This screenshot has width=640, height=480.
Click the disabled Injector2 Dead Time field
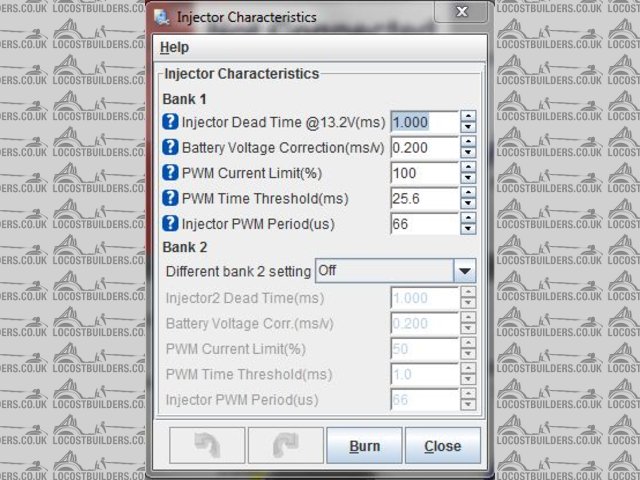[x=424, y=298]
